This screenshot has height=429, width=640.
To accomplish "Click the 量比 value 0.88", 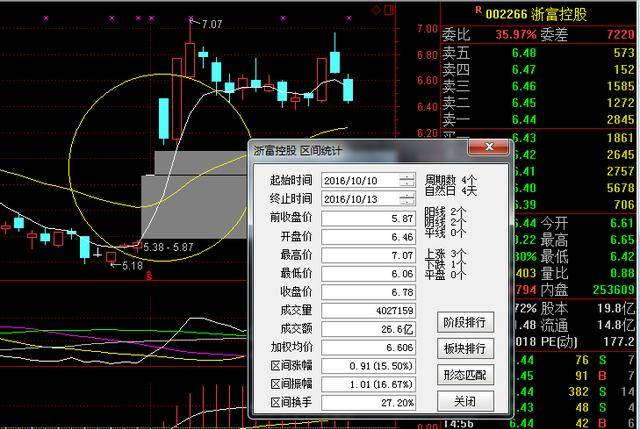I will (x=622, y=273).
